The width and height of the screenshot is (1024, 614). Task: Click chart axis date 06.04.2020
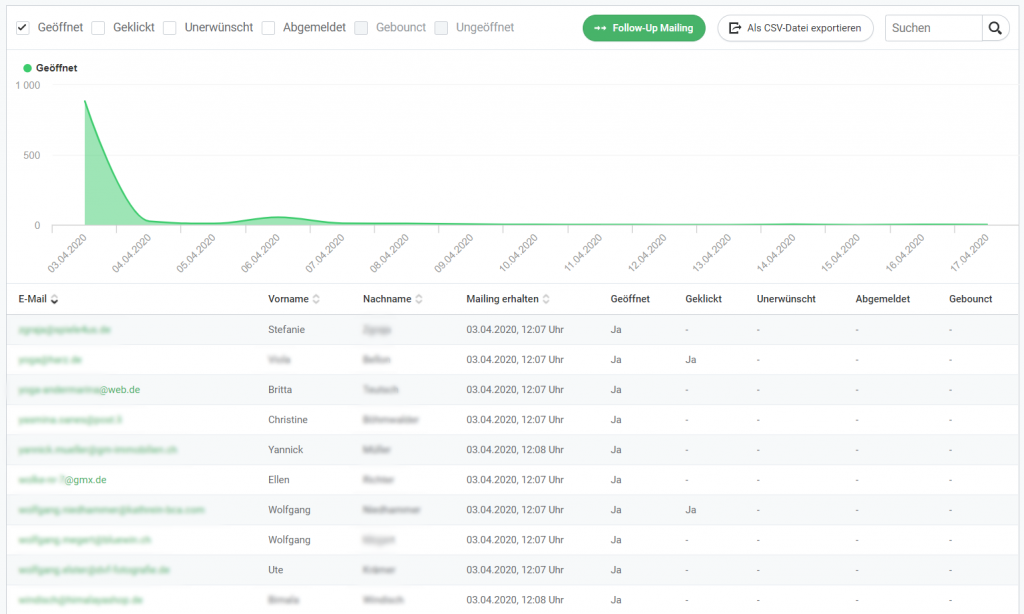[x=261, y=253]
